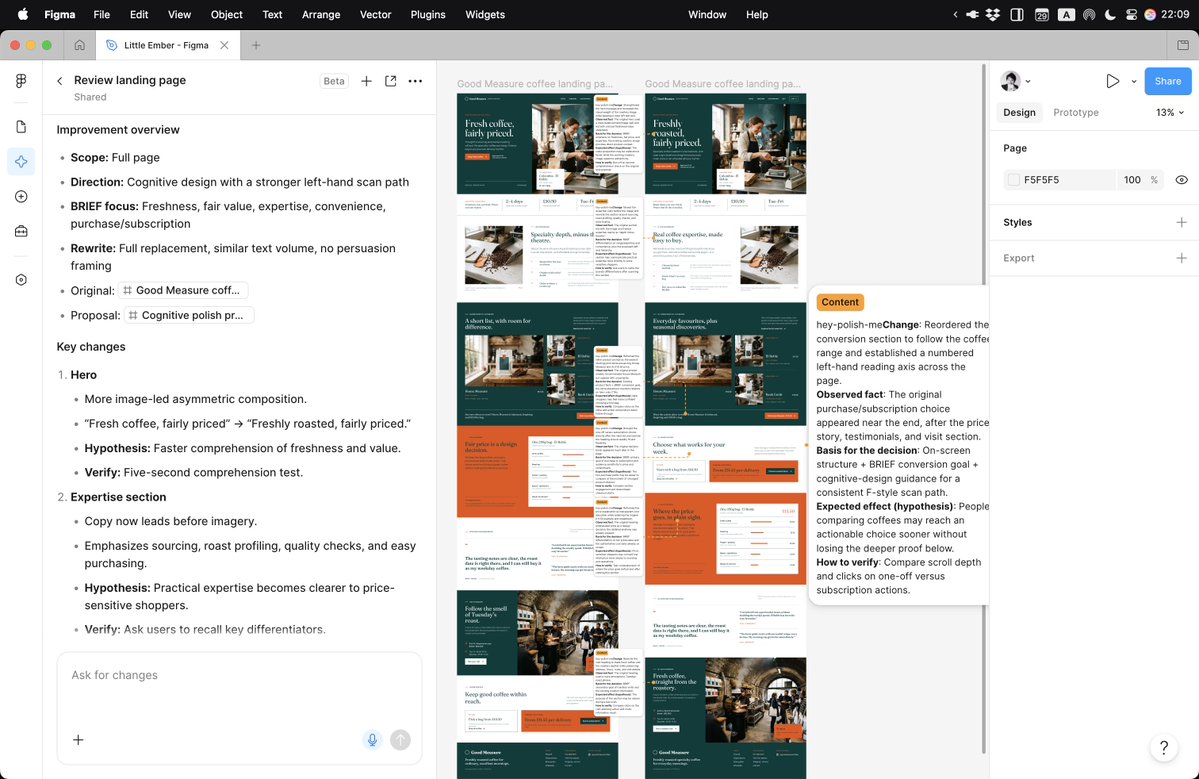The image size is (1199, 779).
Task: Add a style with the Styles plus
Action: point(1181,222)
